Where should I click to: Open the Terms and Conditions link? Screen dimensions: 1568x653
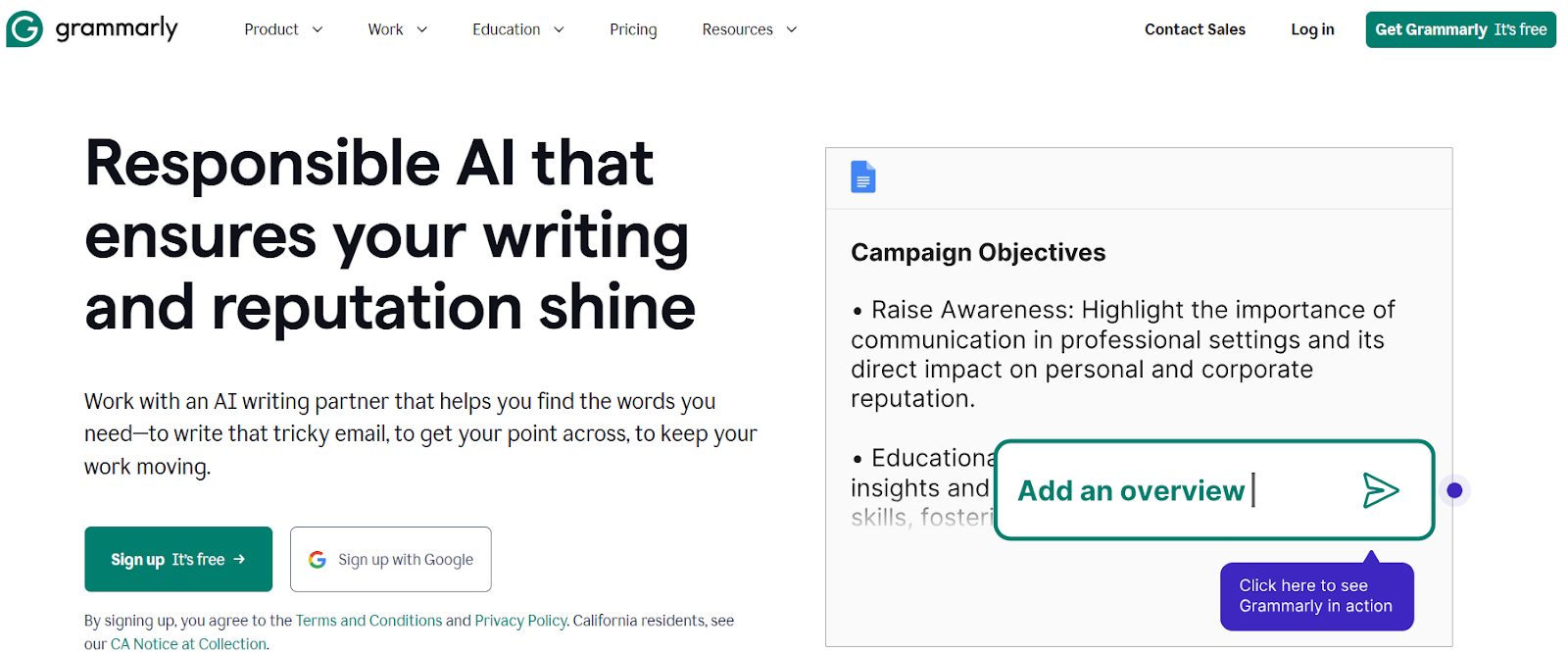click(368, 621)
